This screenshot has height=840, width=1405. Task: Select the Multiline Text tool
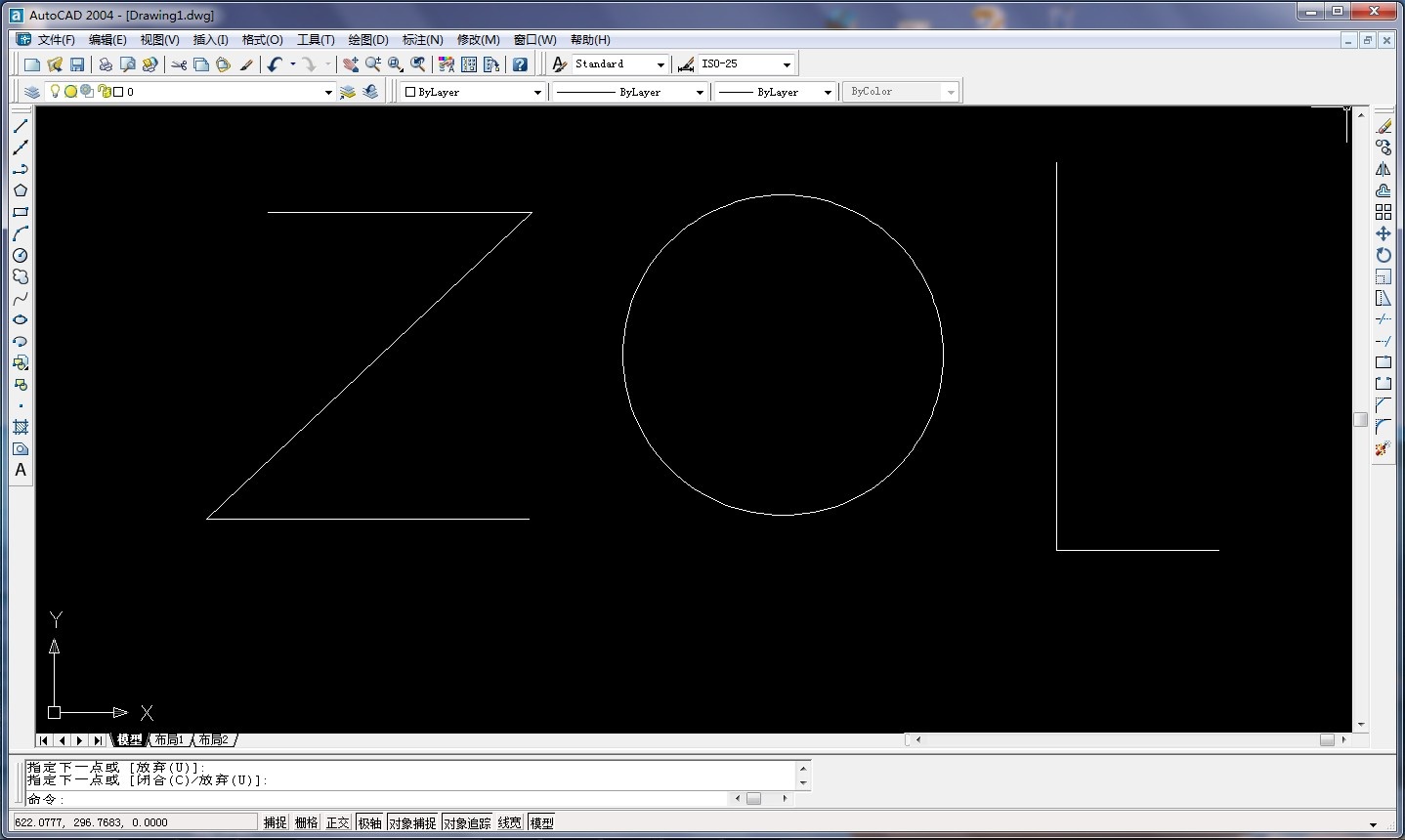[21, 470]
